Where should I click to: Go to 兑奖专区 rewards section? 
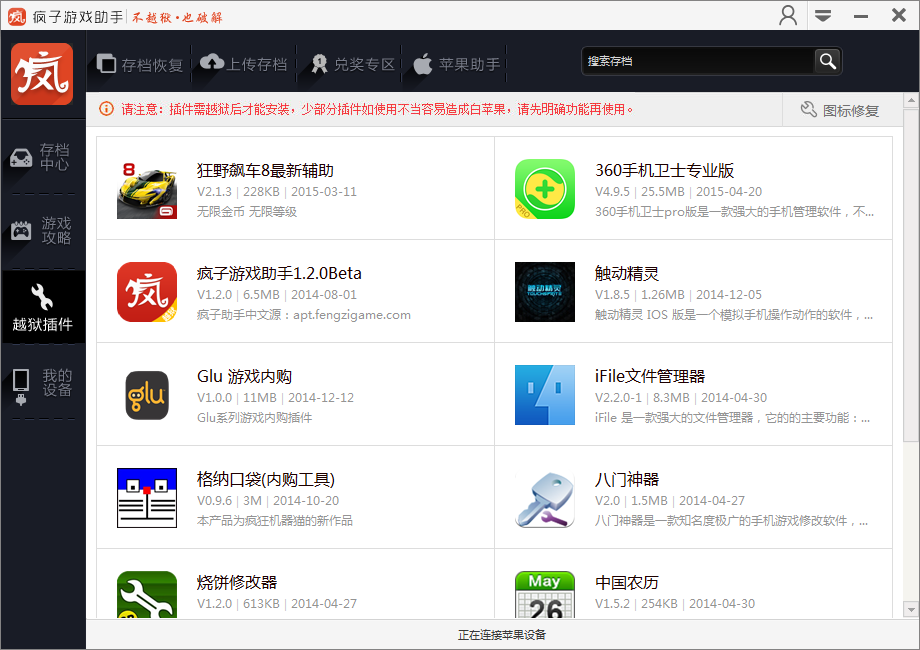pos(352,65)
